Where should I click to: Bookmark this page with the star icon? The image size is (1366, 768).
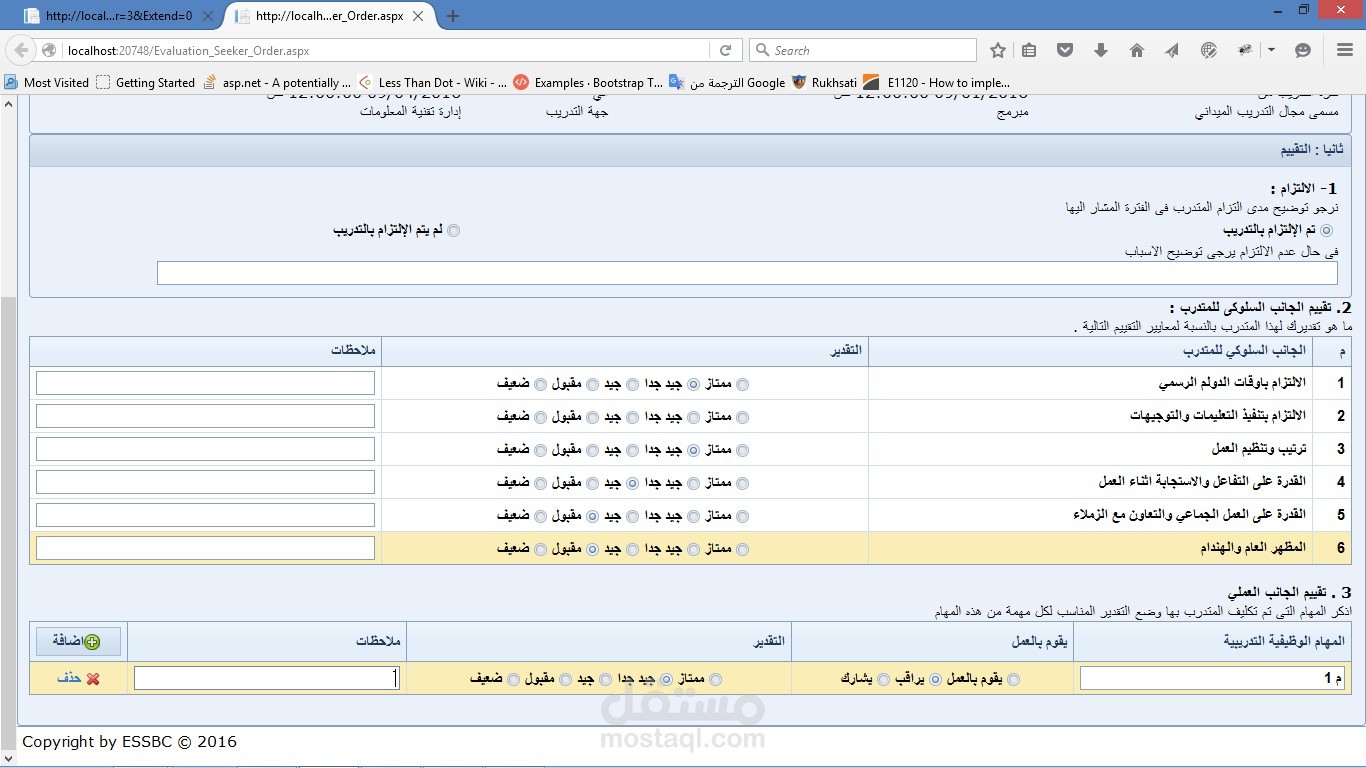pyautogui.click(x=997, y=50)
